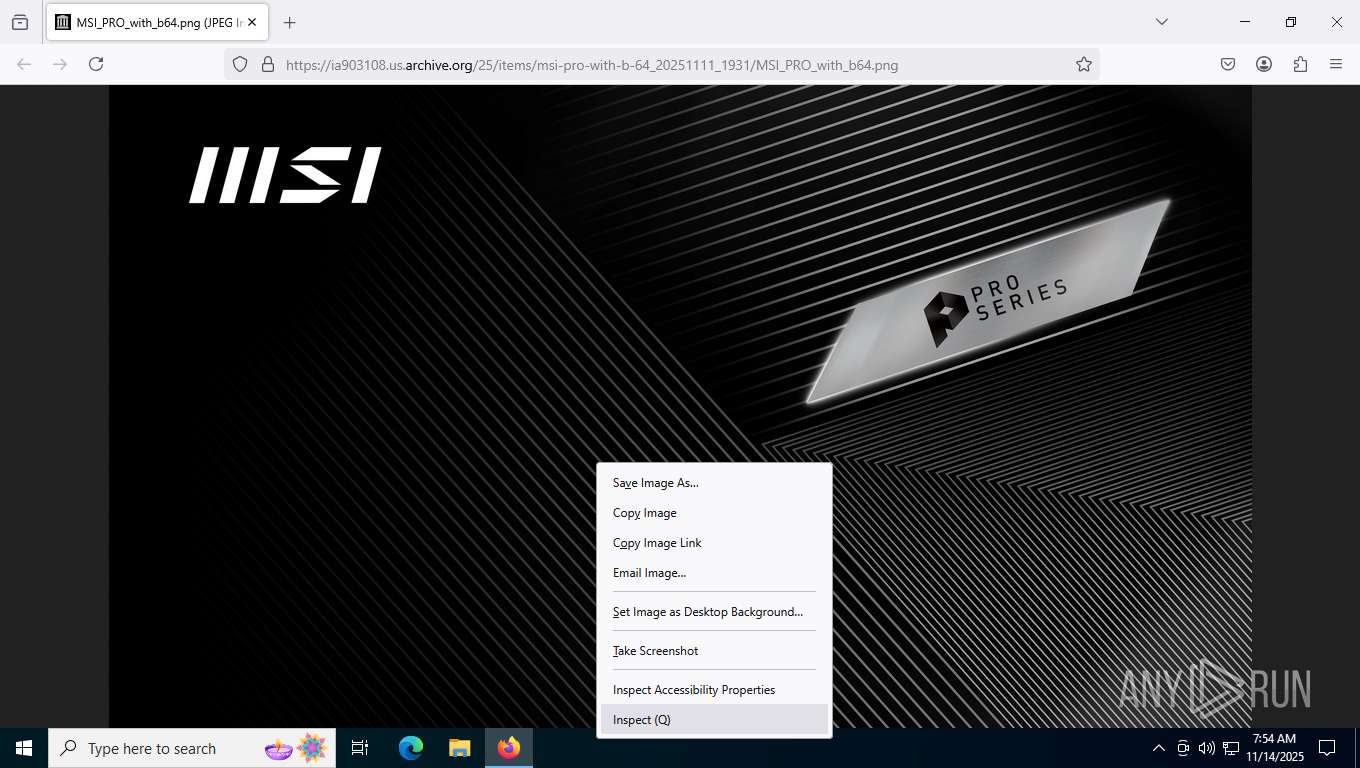The image size is (1360, 768).
Task: Open the Firefox account icon
Action: tap(1264, 64)
